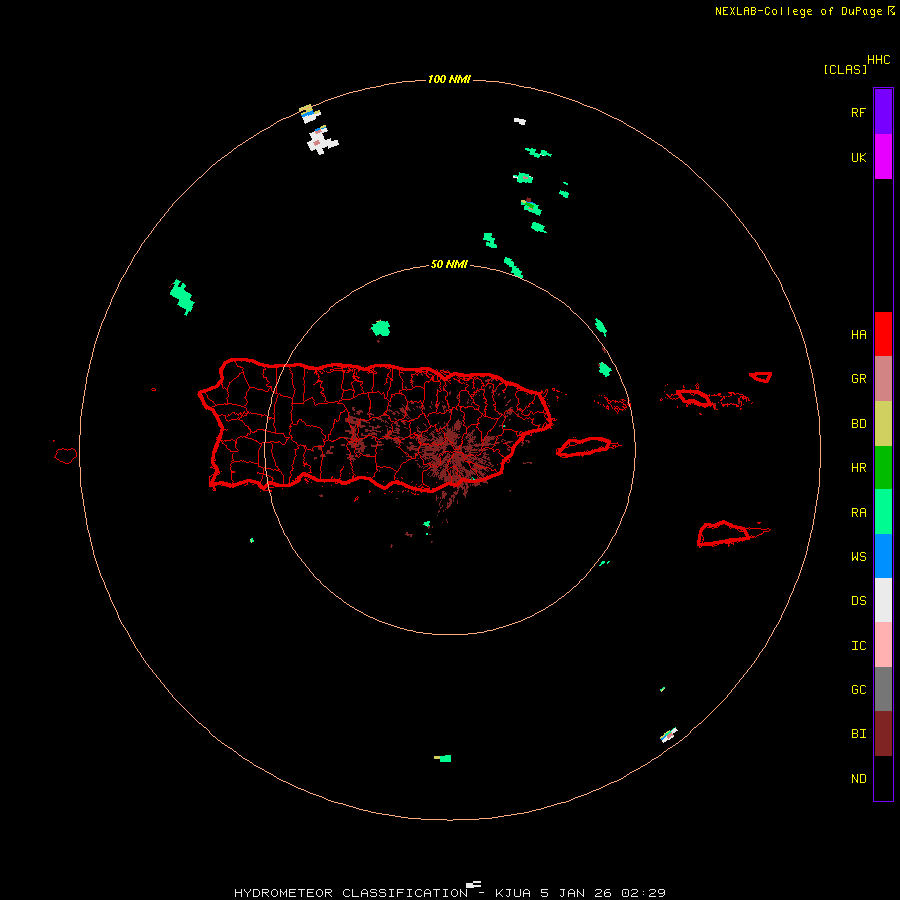This screenshot has height=900, width=900.
Task: Click the "[CLAS]" units label
Action: pos(845,69)
